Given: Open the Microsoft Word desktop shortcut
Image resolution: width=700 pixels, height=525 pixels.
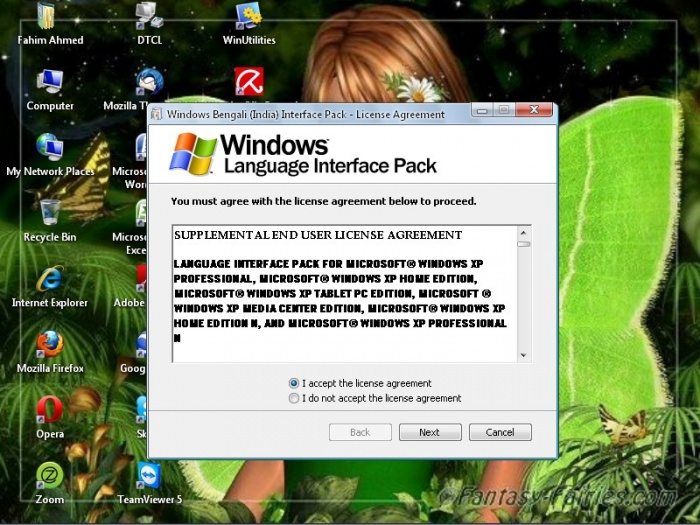Looking at the screenshot, I should [x=141, y=147].
